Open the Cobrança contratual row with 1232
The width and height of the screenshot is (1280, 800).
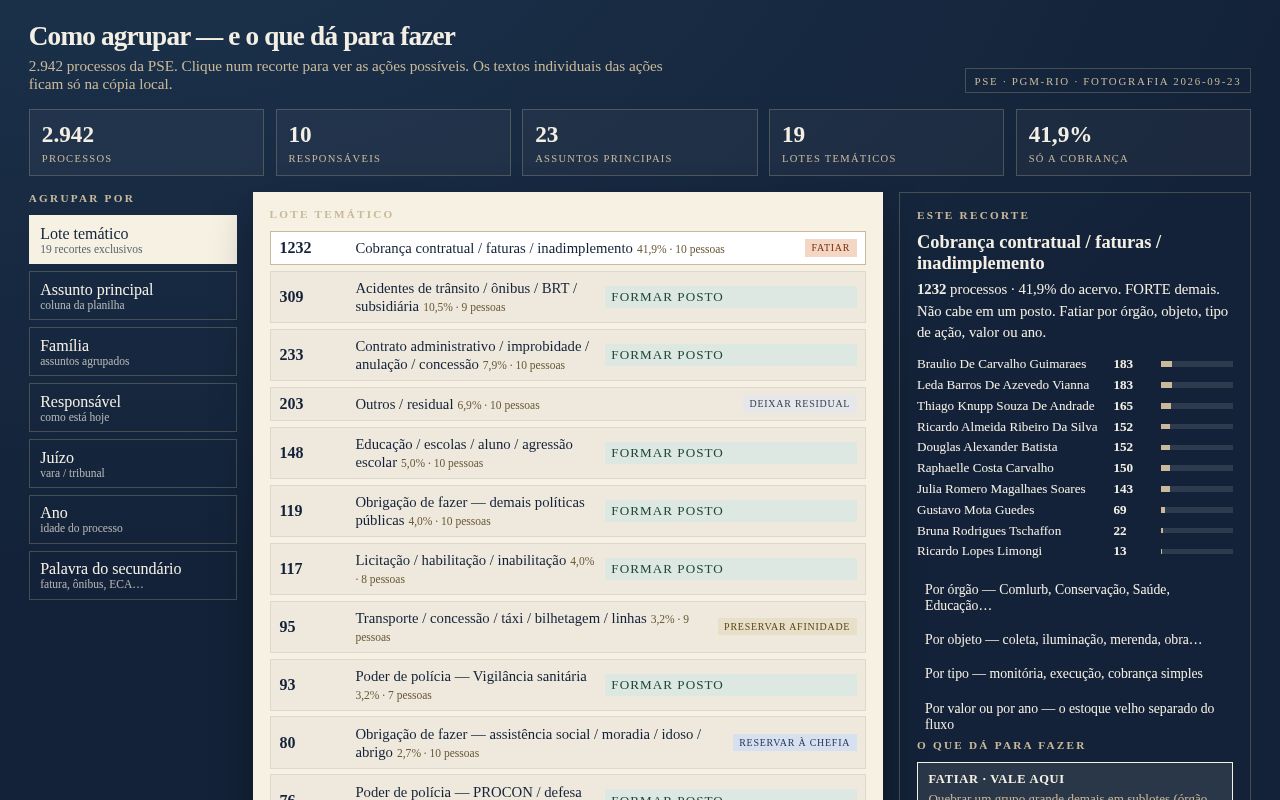[567, 248]
